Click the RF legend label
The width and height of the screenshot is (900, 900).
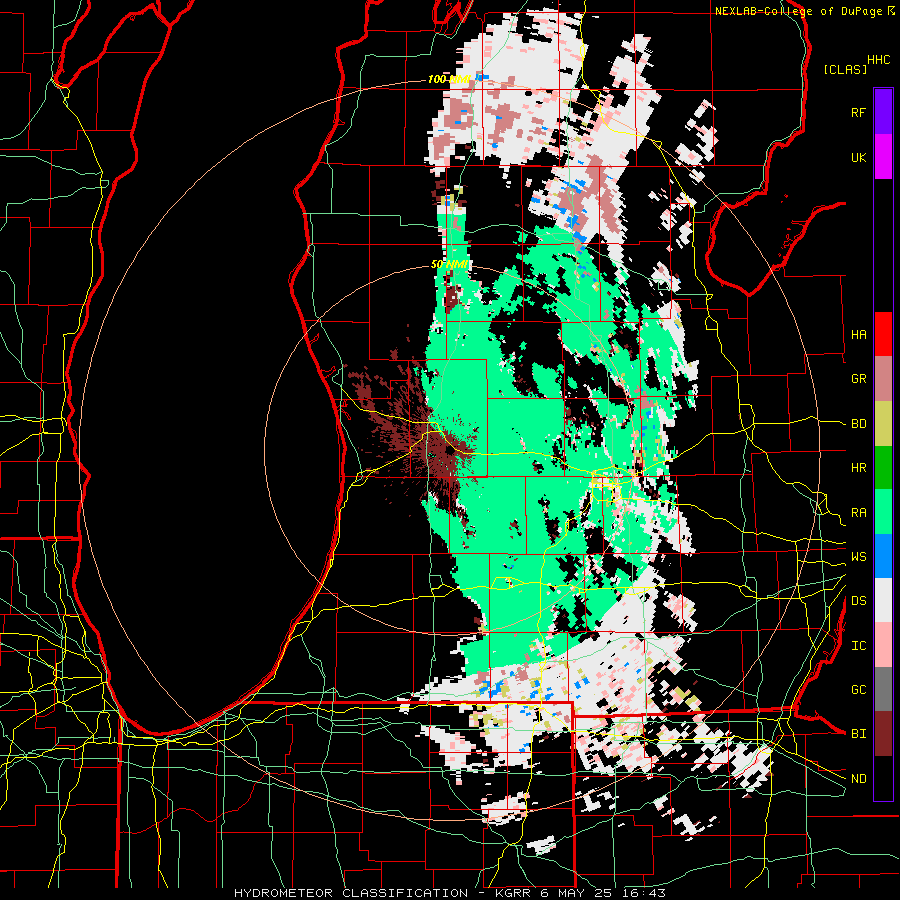(858, 112)
